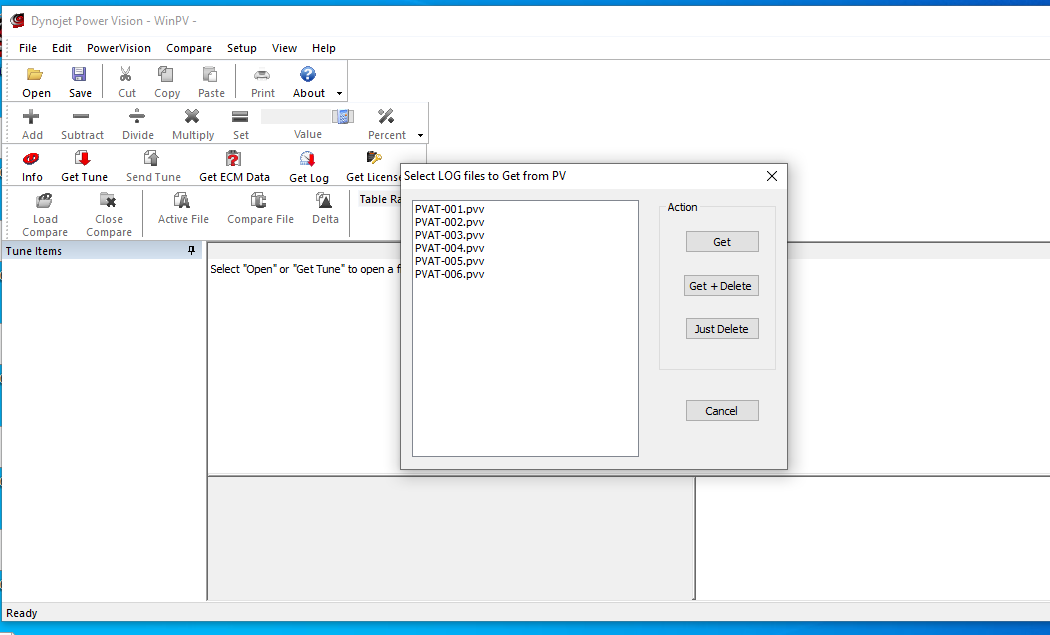The width and height of the screenshot is (1050, 635).
Task: Select PVAT-003.pvv in the log list
Action: (x=449, y=235)
